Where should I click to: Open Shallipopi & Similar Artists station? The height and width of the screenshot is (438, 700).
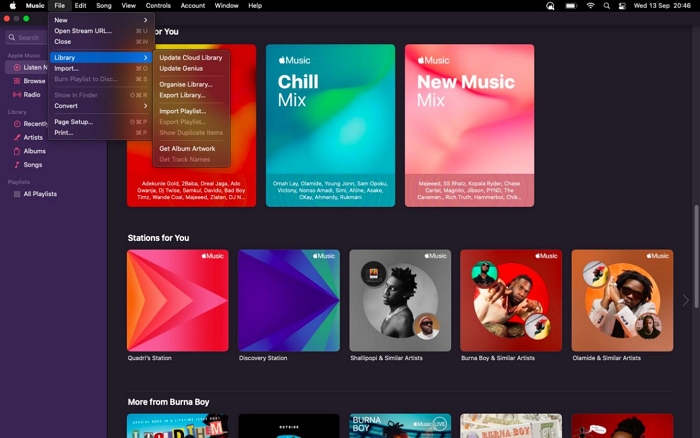(x=400, y=300)
